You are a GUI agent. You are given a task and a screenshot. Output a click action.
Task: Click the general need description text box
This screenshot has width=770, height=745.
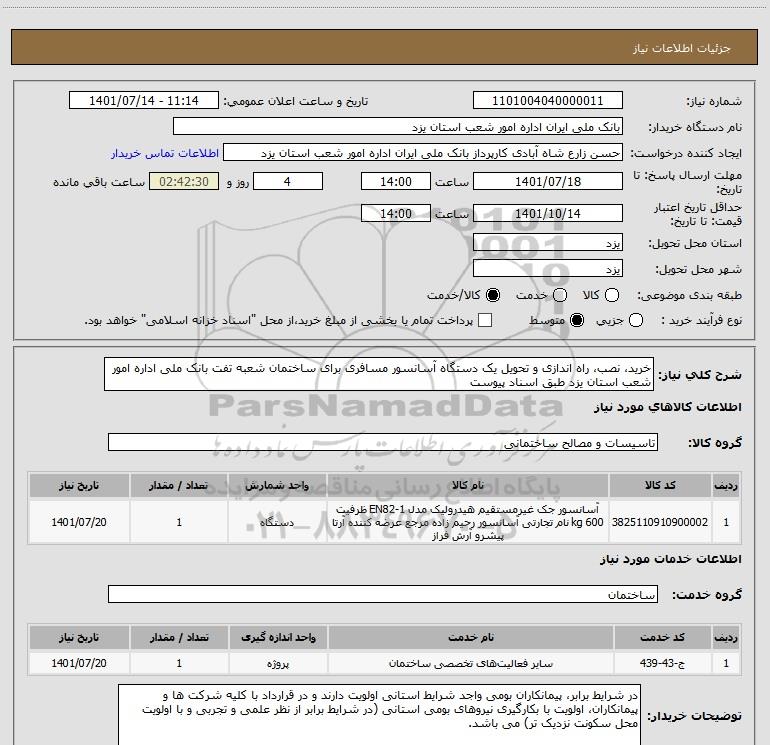pyautogui.click(x=379, y=375)
